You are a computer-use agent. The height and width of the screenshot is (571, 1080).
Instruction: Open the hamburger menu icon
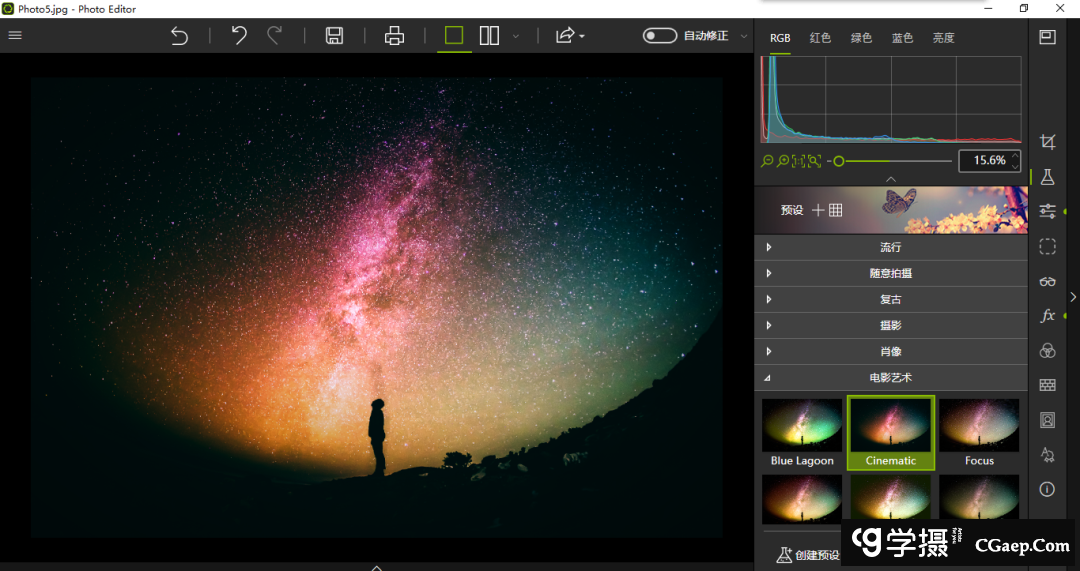15,36
